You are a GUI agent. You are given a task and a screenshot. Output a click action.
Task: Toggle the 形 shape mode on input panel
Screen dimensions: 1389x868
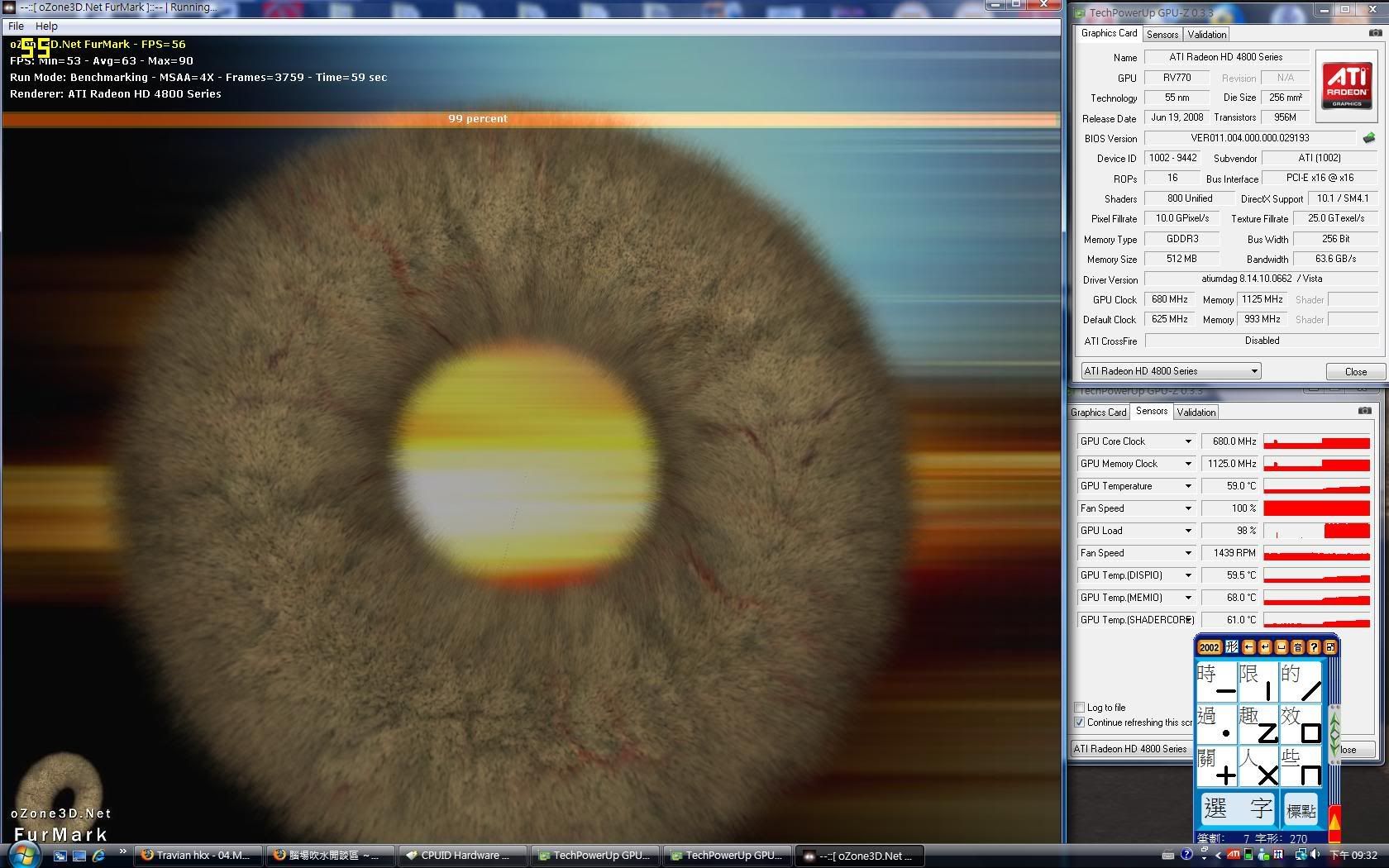click(1231, 647)
